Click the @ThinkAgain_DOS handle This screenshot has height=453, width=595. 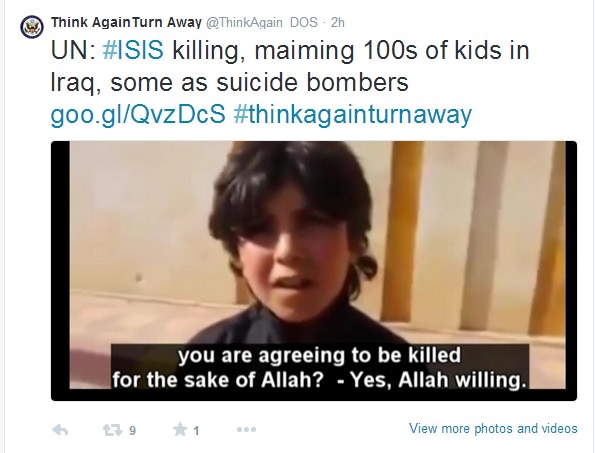(x=262, y=23)
